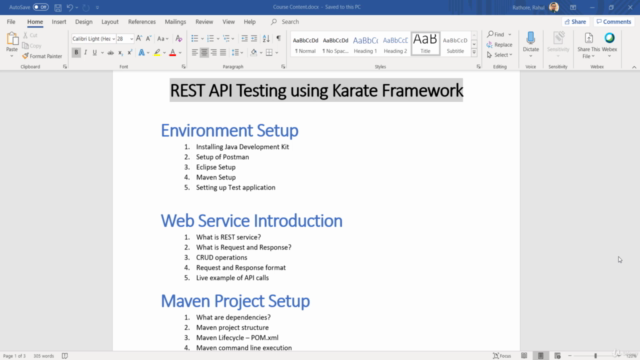Show or hide paragraph marks
Viewport: 640px width, 360px height.
[278, 38]
